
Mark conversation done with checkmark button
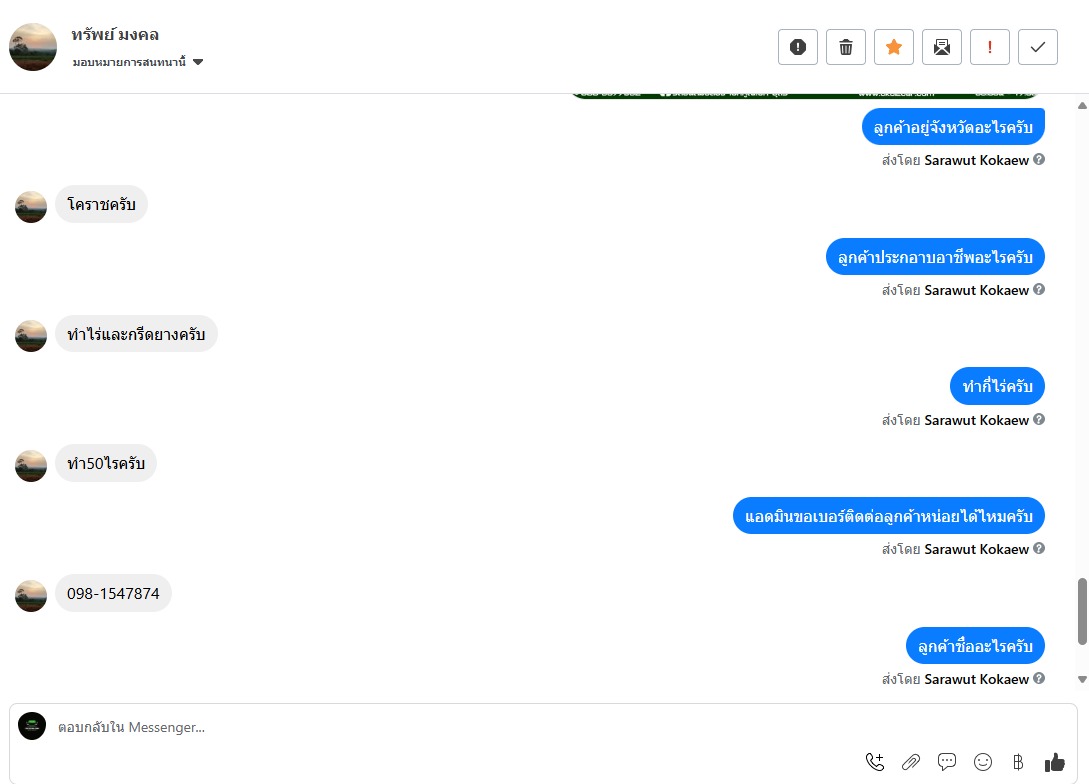click(1038, 47)
